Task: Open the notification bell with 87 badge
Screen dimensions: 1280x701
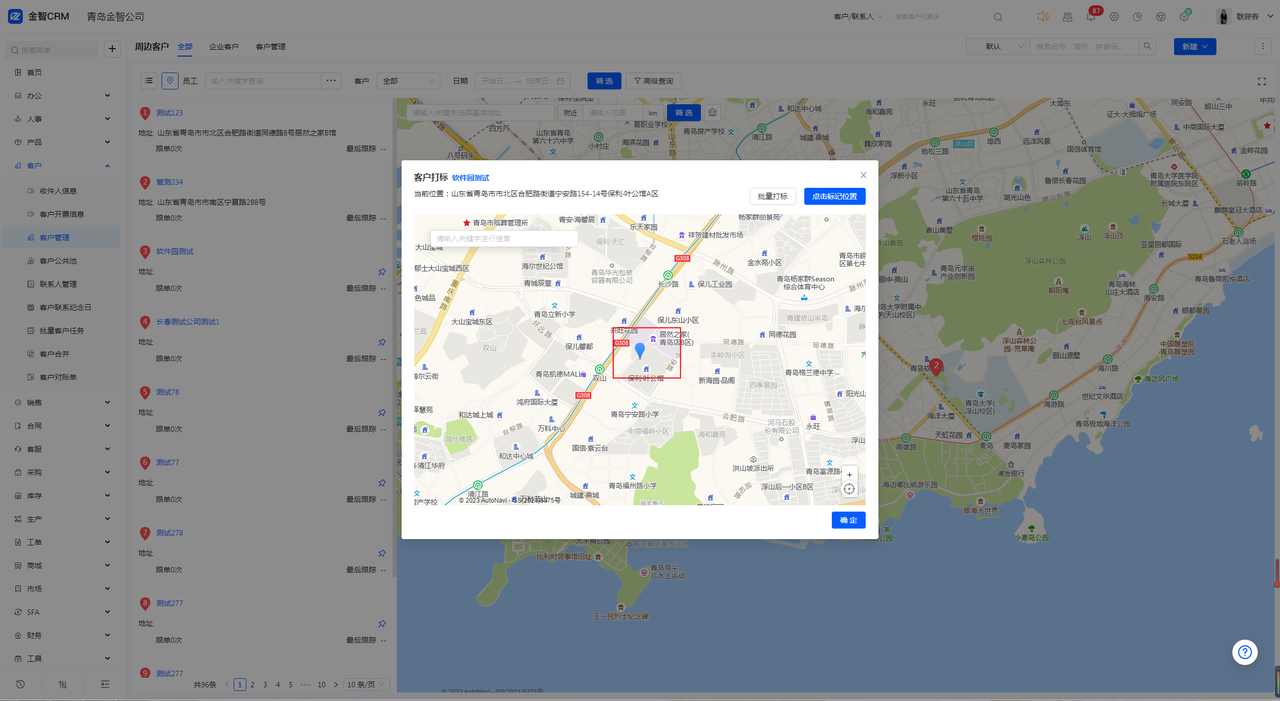Action: [x=1091, y=16]
